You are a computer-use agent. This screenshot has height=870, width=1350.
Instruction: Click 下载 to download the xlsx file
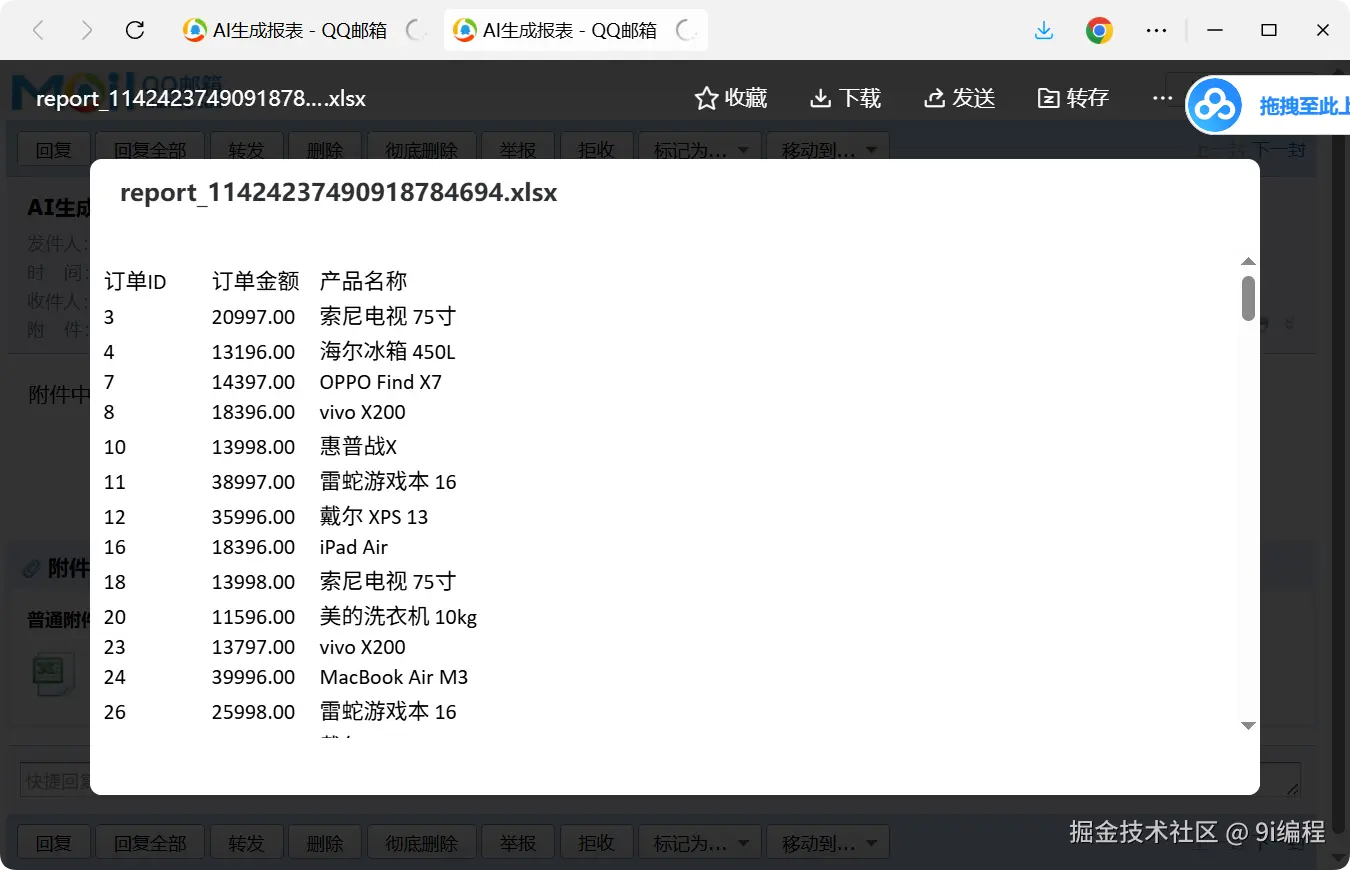845,98
